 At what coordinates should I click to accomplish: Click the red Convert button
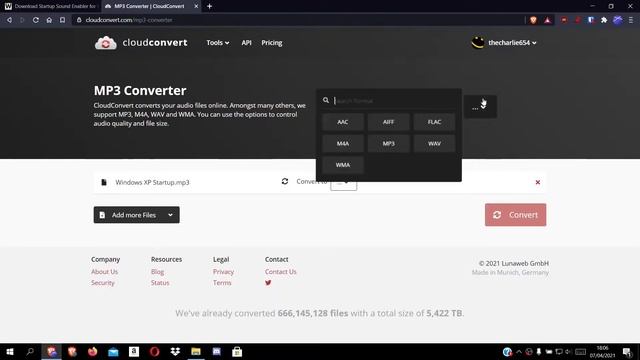click(x=516, y=215)
